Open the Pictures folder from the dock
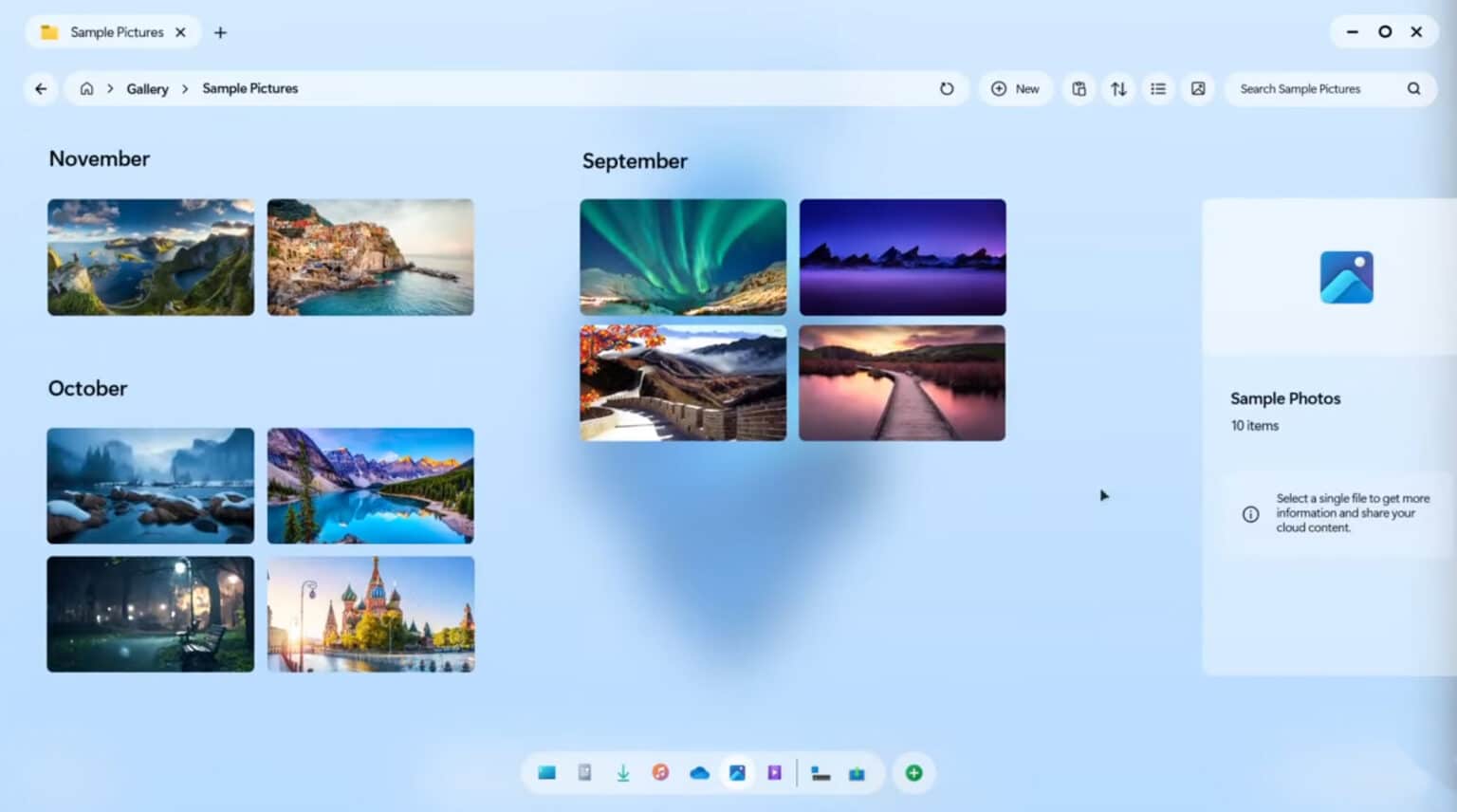Screen dimensions: 1457x812 737,773
